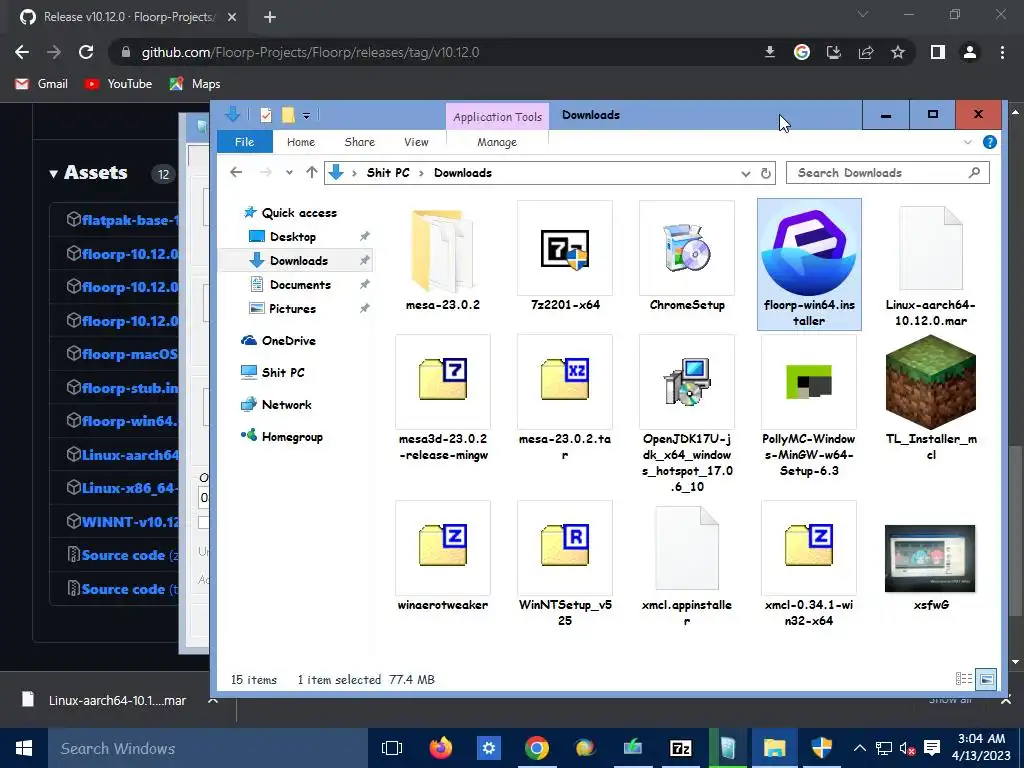Switch to the Share ribbon tab

pyautogui.click(x=359, y=142)
